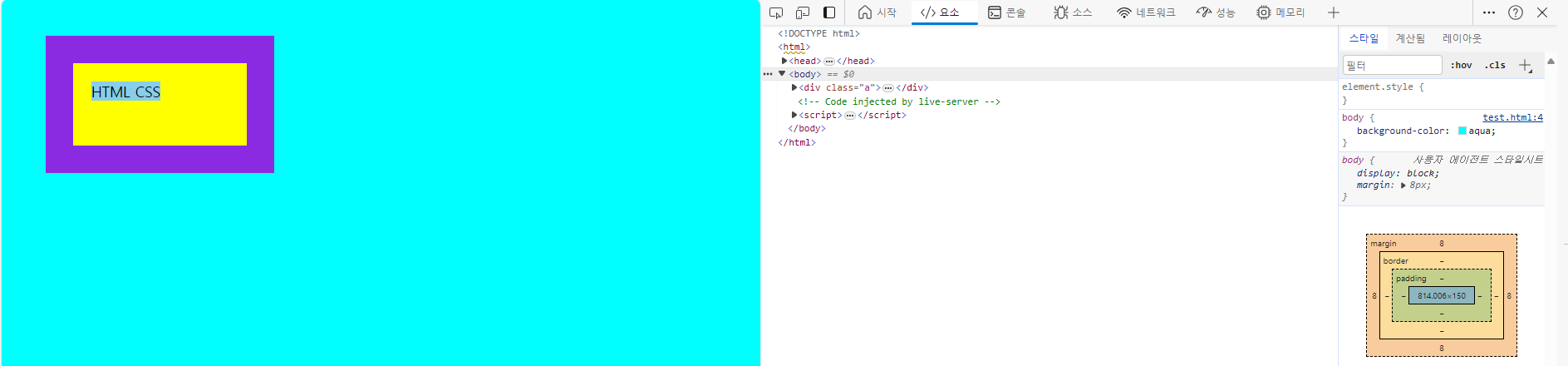Toggle the .cls class editor button
This screenshot has width=1568, height=366.
[x=1495, y=65]
